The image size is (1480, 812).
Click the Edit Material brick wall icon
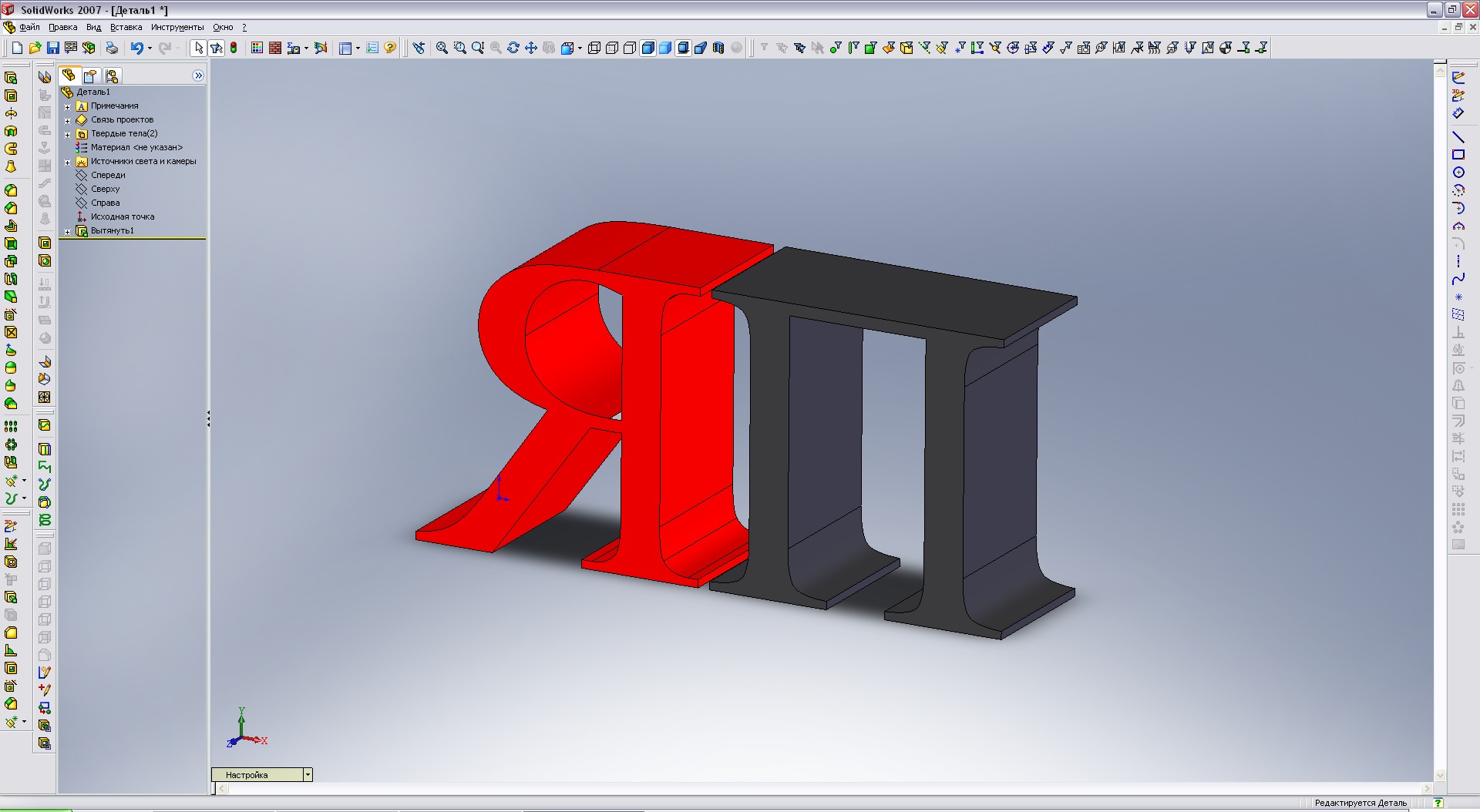274,48
